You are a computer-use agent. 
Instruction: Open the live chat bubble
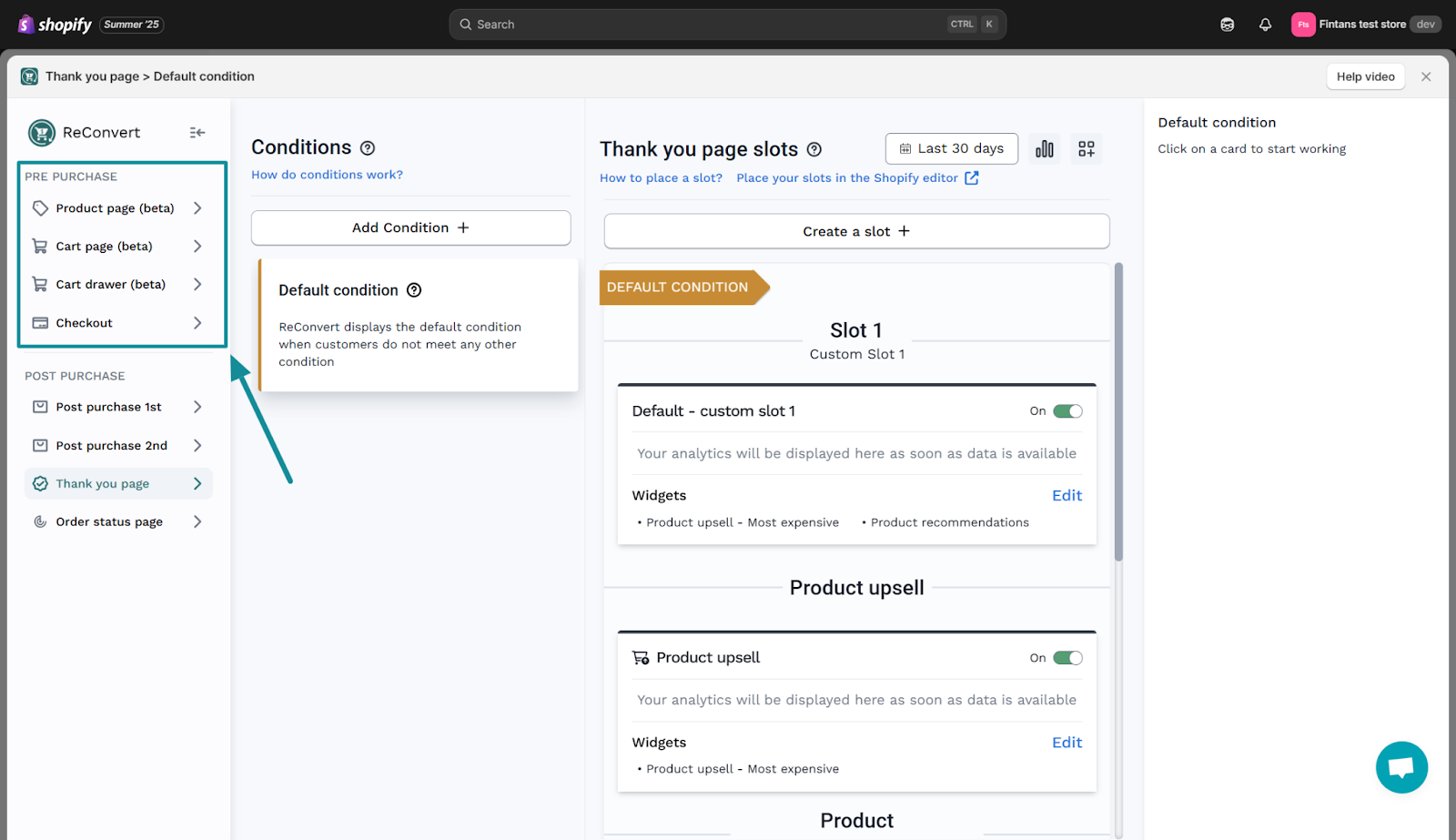[1401, 767]
